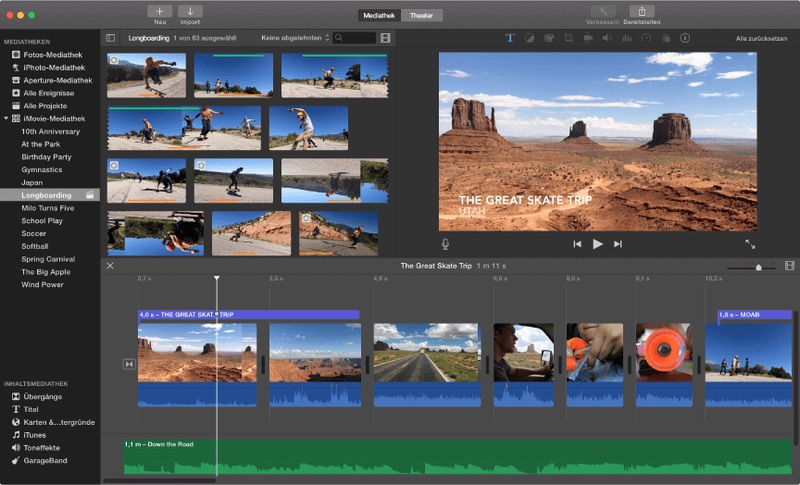
Task: Toggle fullscreen viewer playback arrows
Action: tap(749, 244)
